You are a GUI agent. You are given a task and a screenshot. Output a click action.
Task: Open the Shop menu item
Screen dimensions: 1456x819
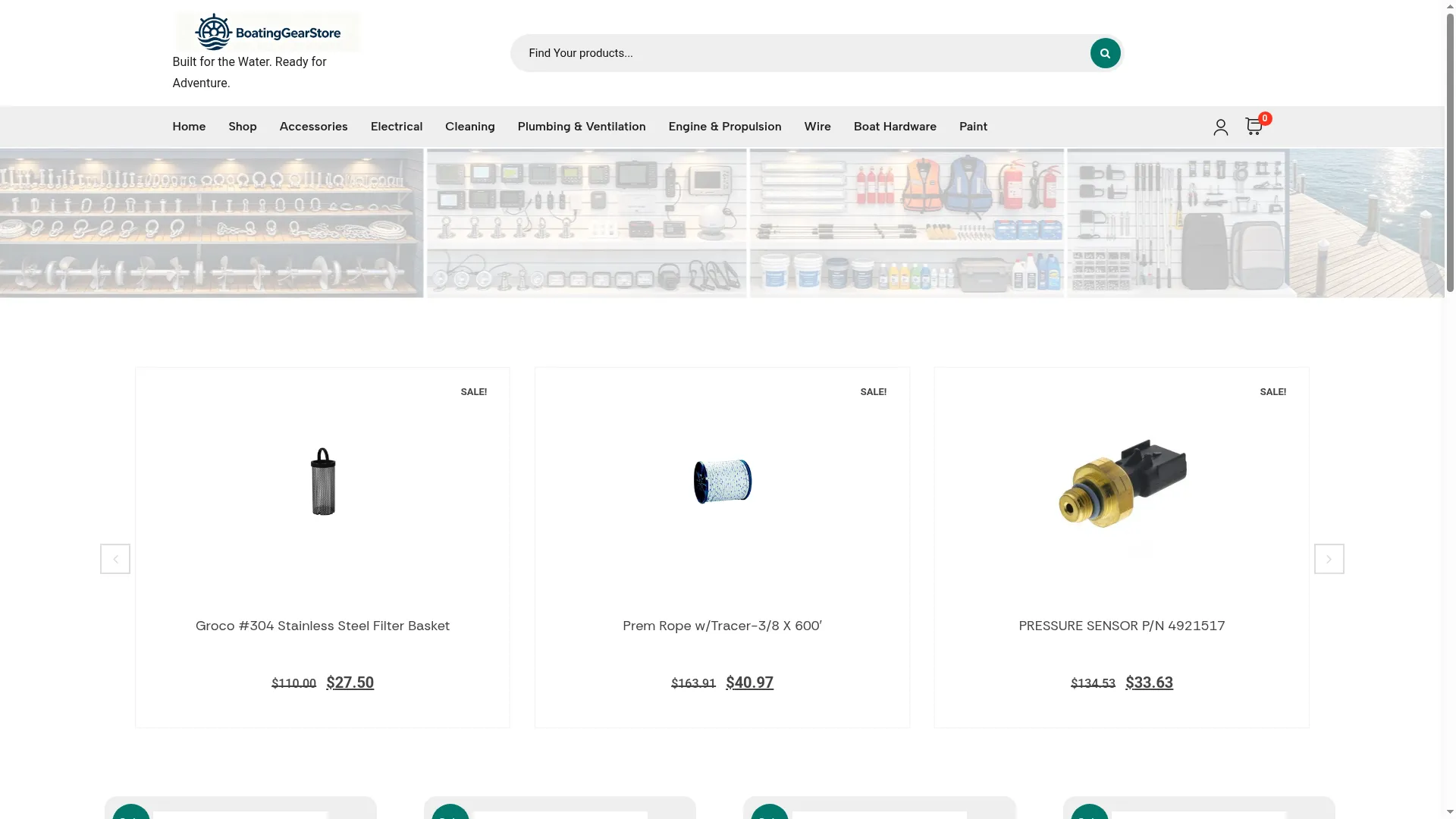click(x=243, y=127)
